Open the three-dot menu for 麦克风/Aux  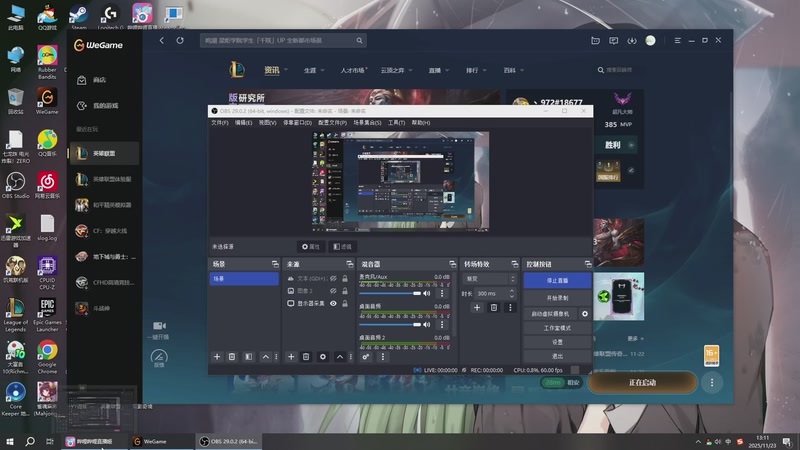coord(442,293)
